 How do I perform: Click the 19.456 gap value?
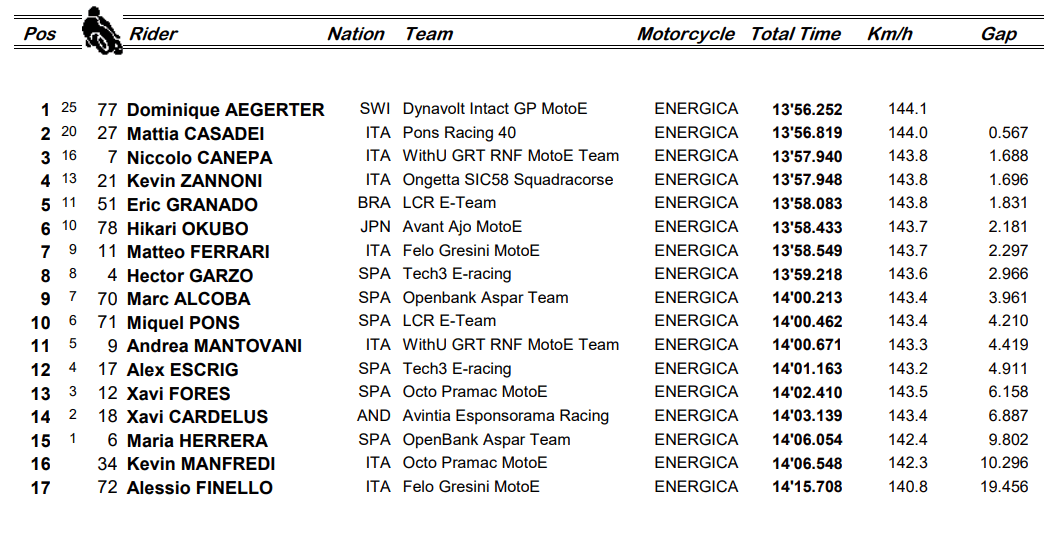click(1007, 487)
